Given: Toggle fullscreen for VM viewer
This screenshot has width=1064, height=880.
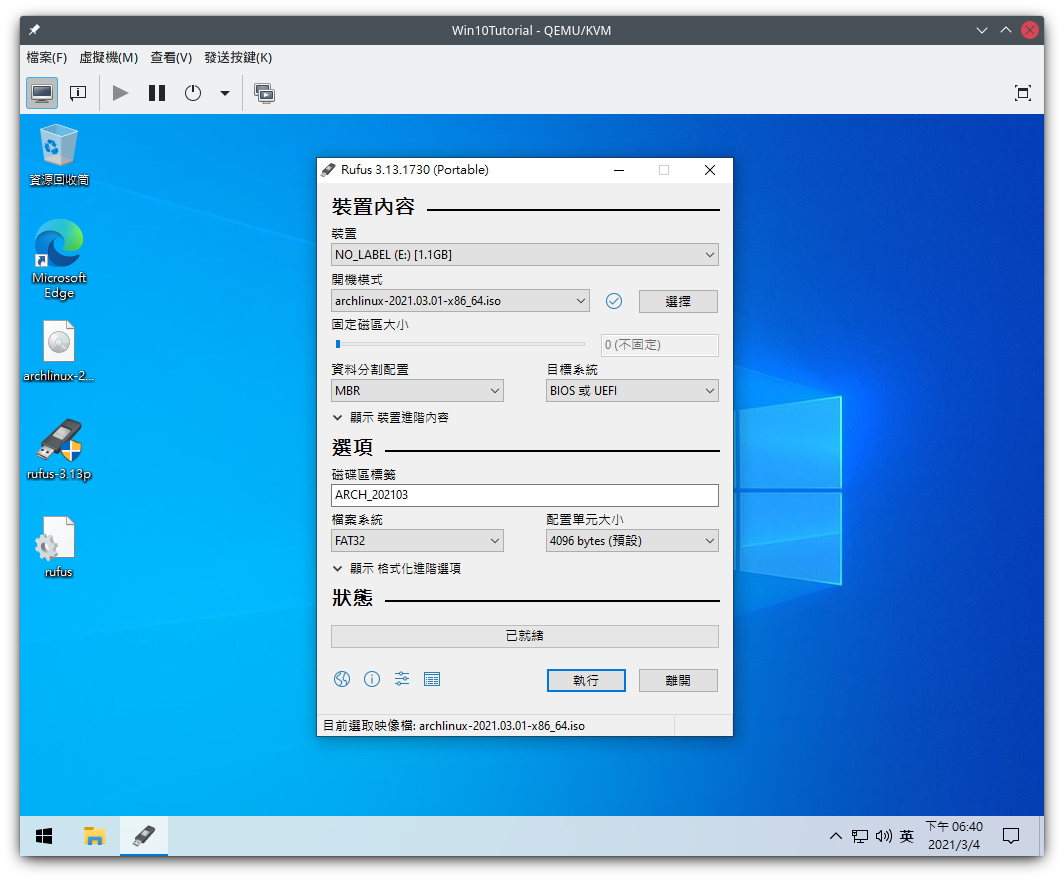Looking at the screenshot, I should (1023, 93).
